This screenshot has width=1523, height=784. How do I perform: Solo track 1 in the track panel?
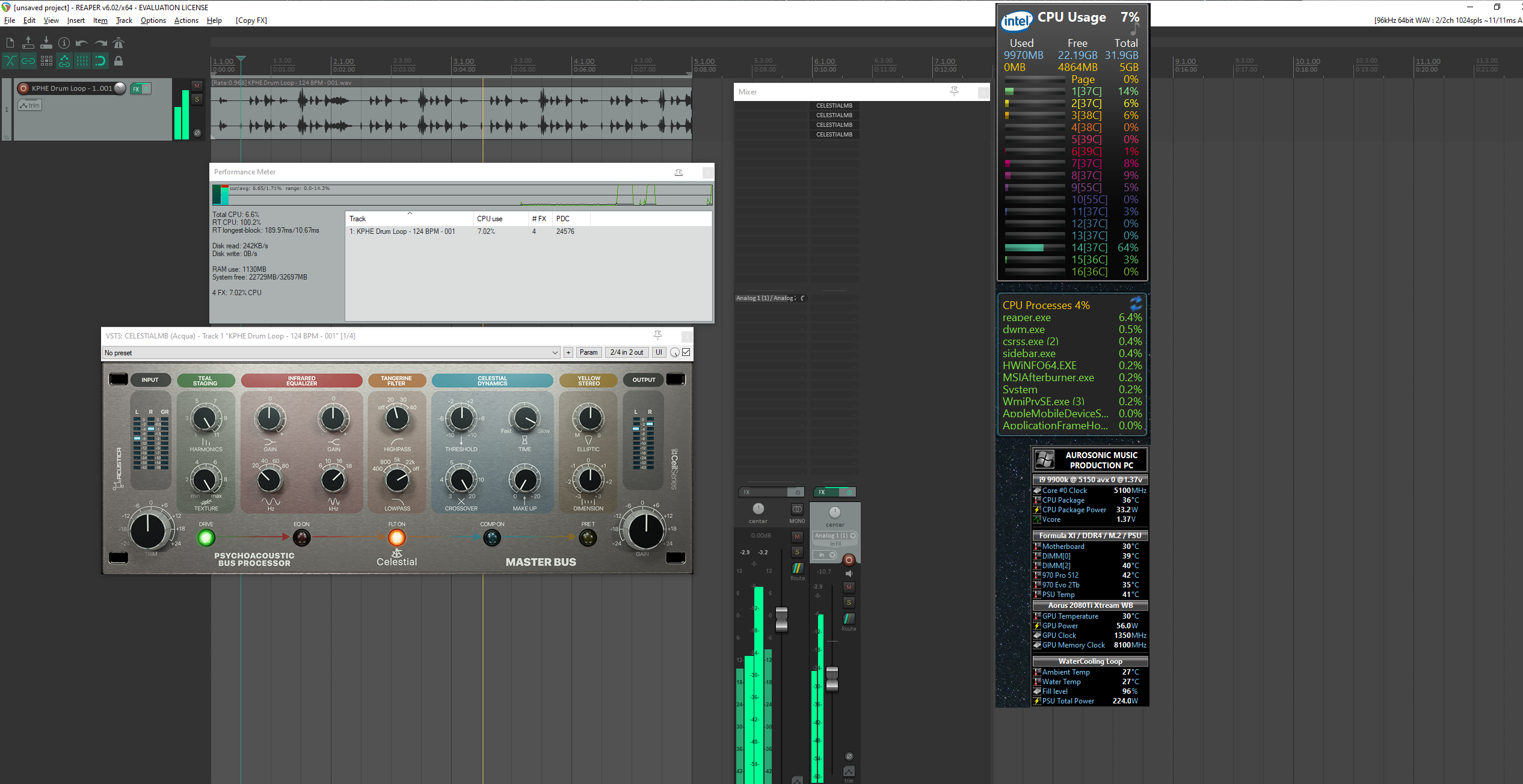tap(197, 100)
